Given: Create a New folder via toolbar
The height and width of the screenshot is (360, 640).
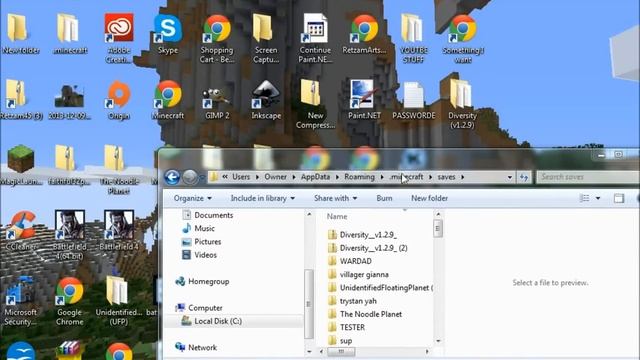Looking at the screenshot, I should tap(429, 198).
